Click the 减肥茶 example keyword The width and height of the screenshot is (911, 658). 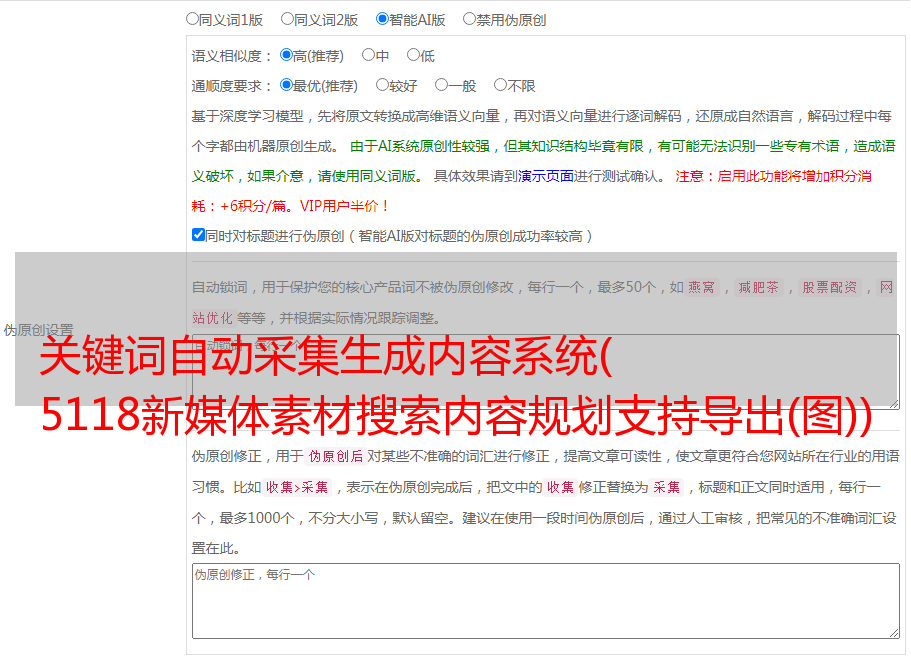click(758, 287)
